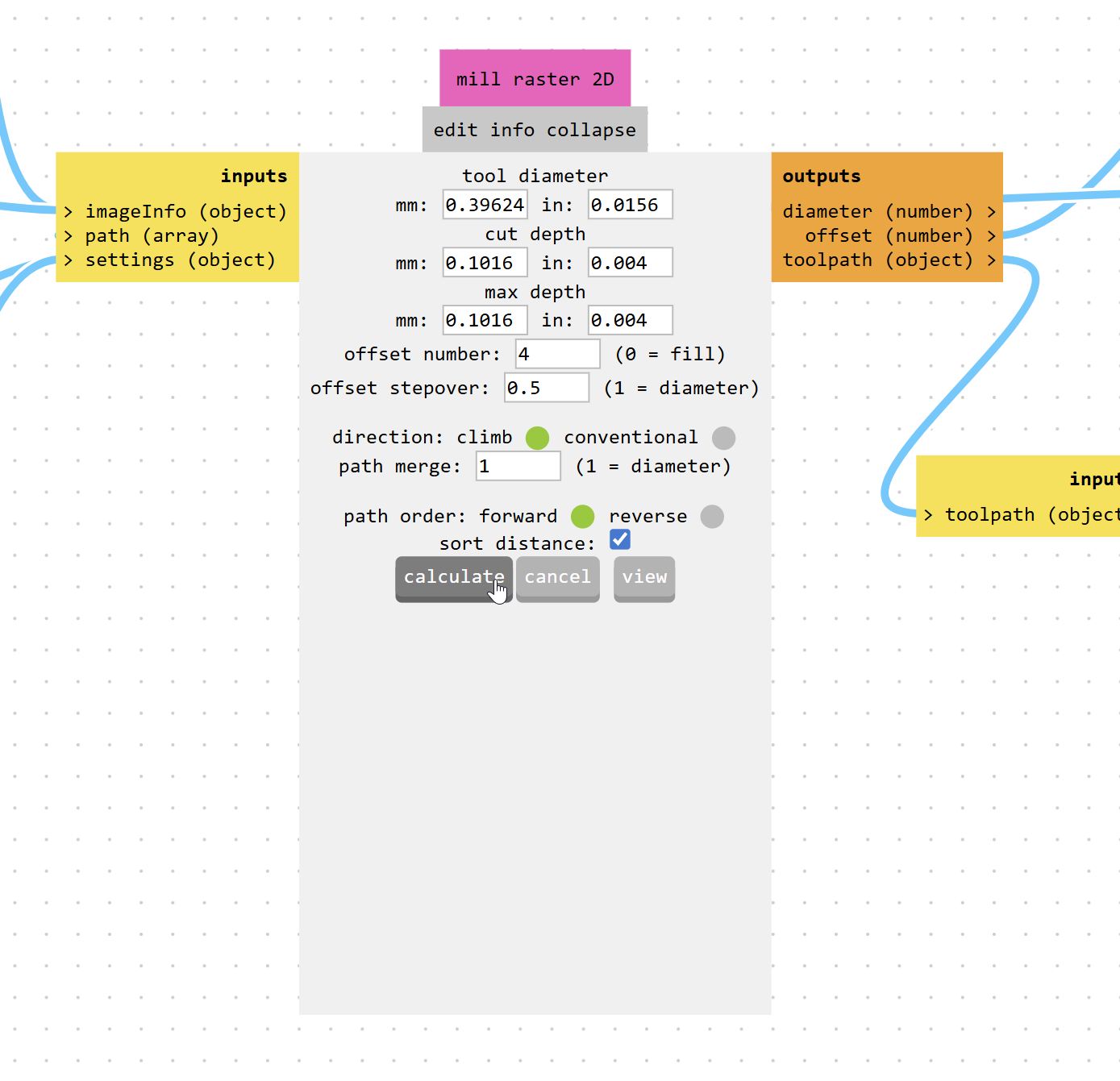Click the tool diameter label

tap(535, 176)
